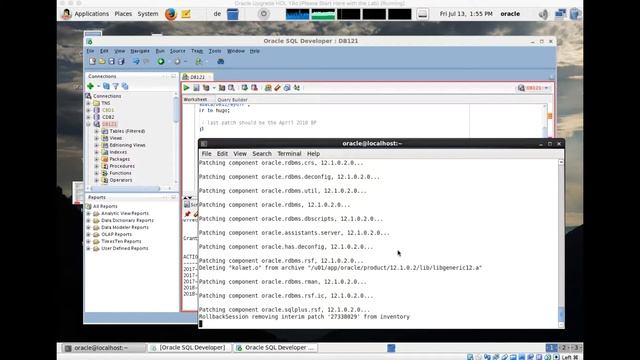Expand the CDB1 connection node
Screen dimensions: 640x360
(89, 110)
